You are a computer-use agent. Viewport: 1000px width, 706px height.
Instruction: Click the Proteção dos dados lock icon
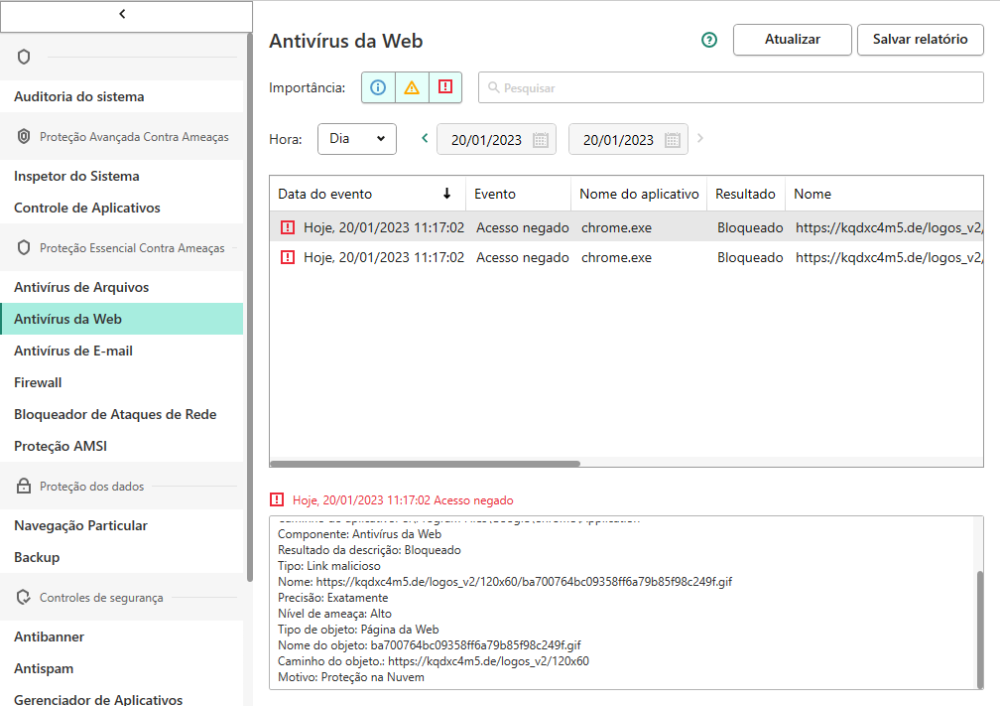click(x=24, y=485)
